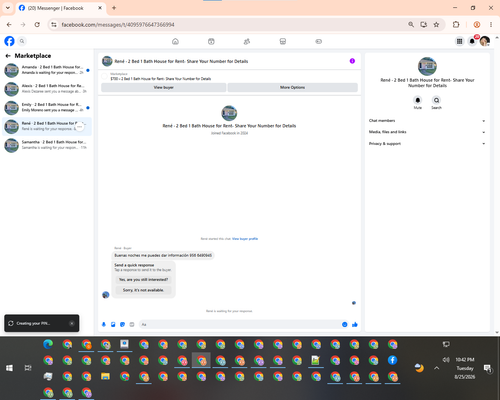Open the volume speaker tray icon
The width and height of the screenshot is (500, 400).
[446, 360]
